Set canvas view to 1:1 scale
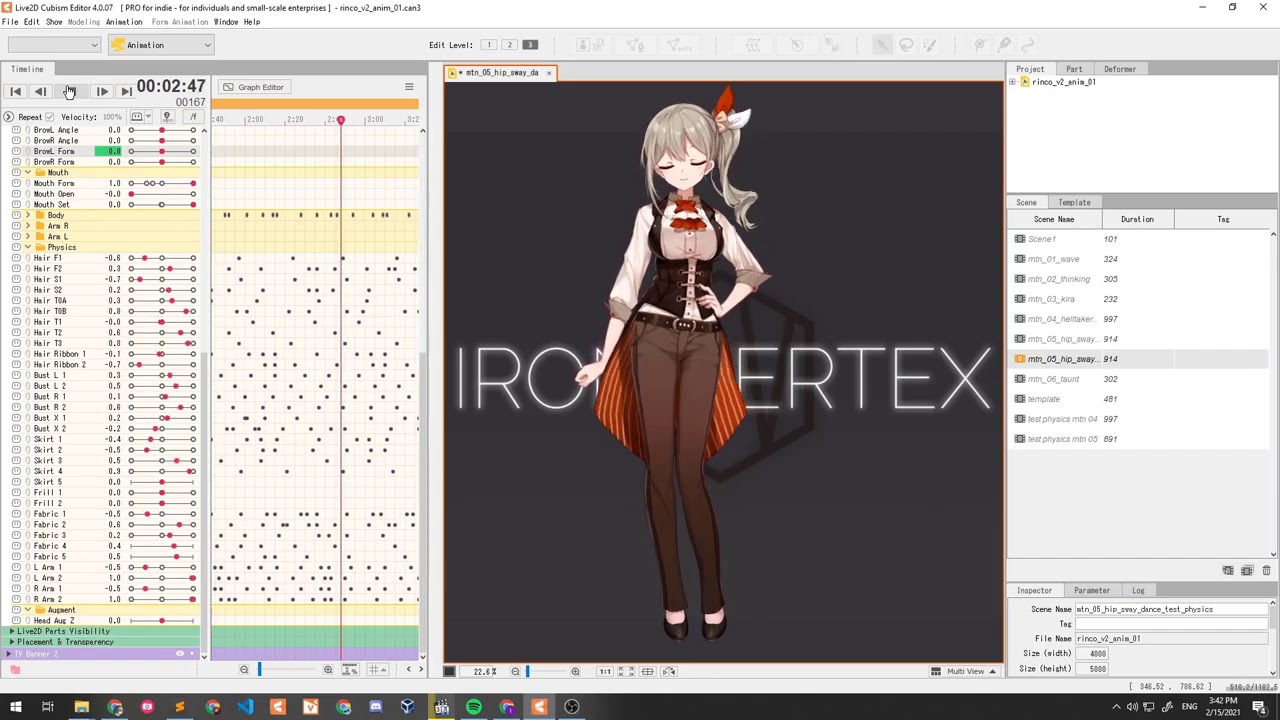The width and height of the screenshot is (1280, 720). 604,672
